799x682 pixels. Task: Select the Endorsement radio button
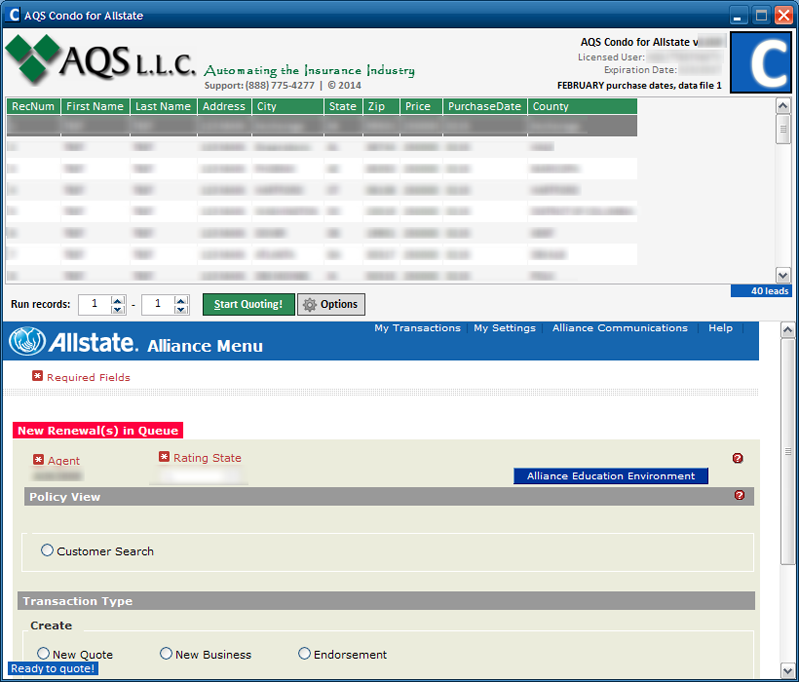[304, 654]
